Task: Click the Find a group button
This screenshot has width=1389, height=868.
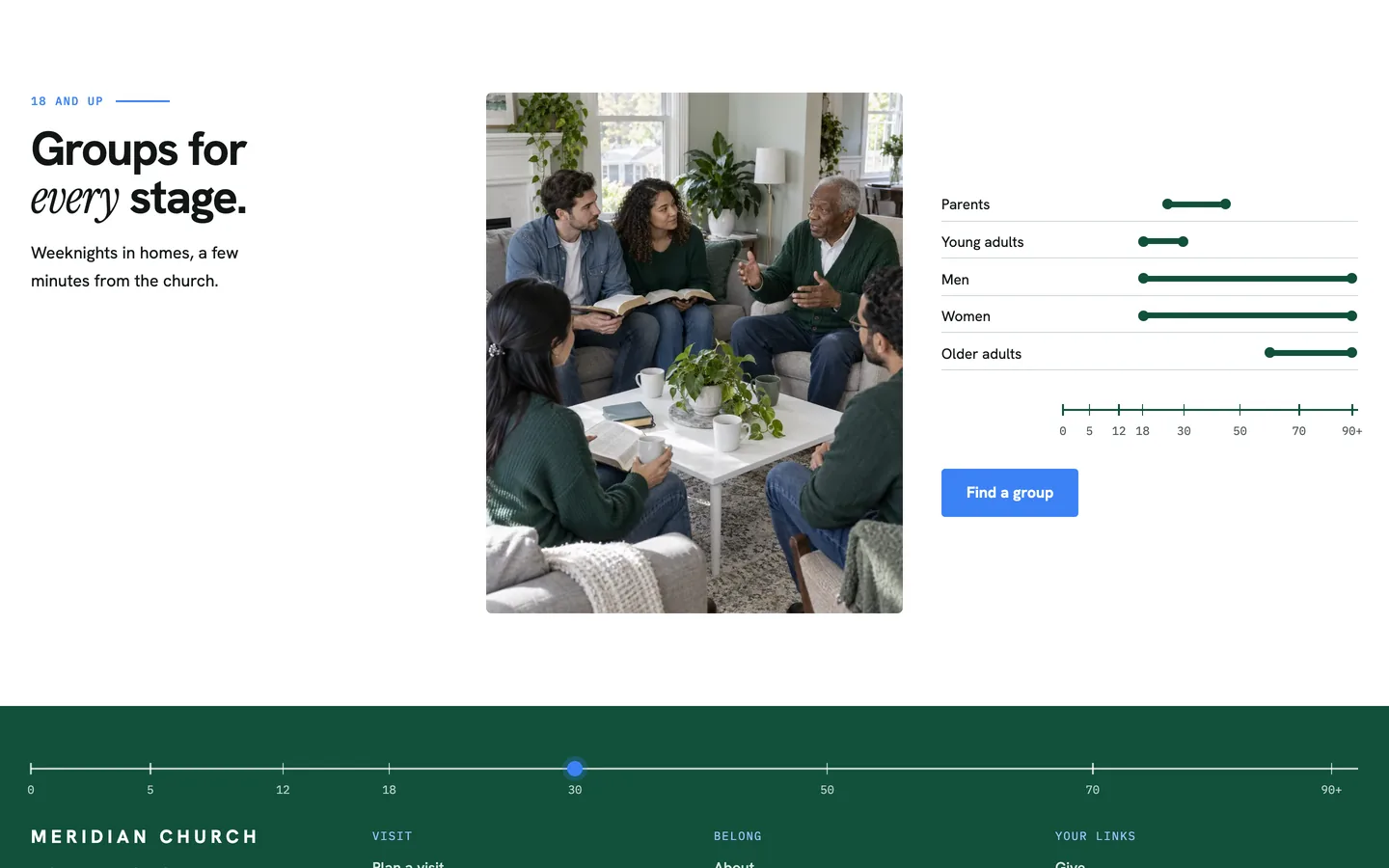Action: point(1009,493)
